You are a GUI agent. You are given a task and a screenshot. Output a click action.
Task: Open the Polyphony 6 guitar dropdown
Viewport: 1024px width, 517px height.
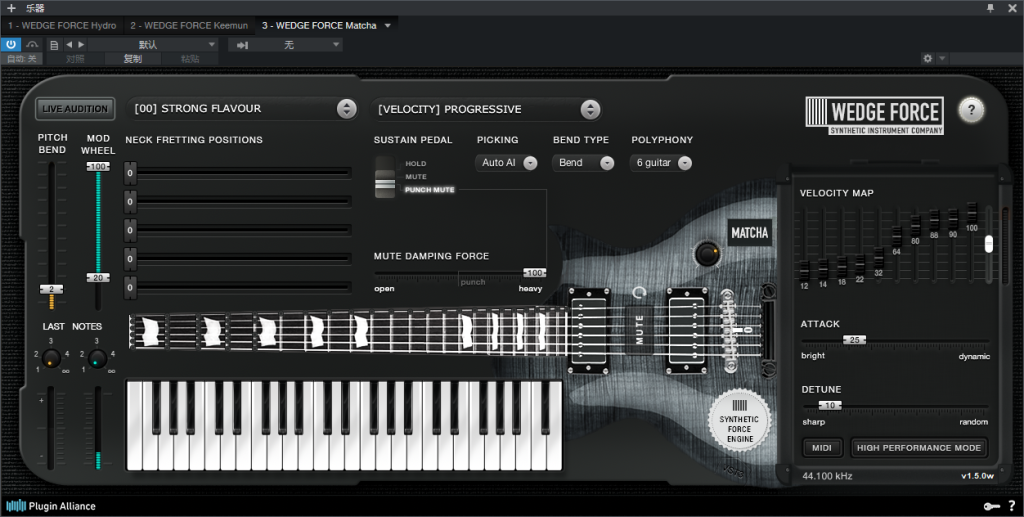(x=661, y=163)
